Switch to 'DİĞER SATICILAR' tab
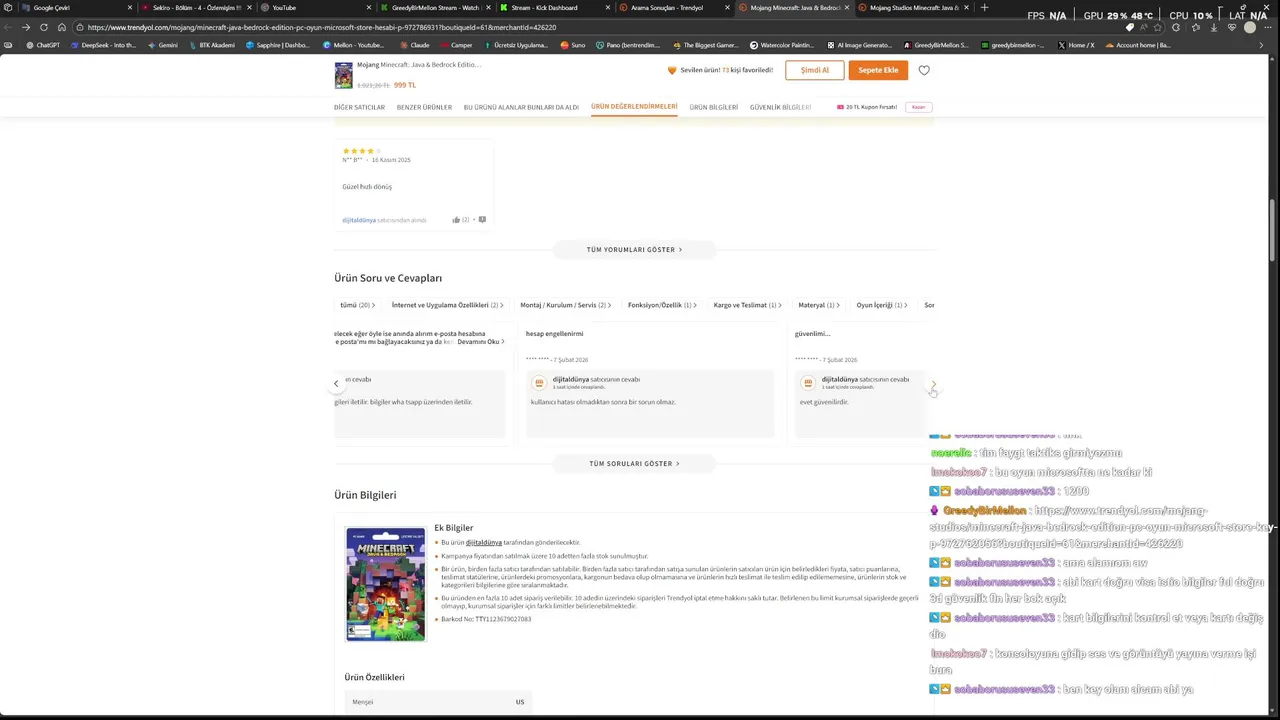Screen dimensions: 1280x720 (359, 107)
